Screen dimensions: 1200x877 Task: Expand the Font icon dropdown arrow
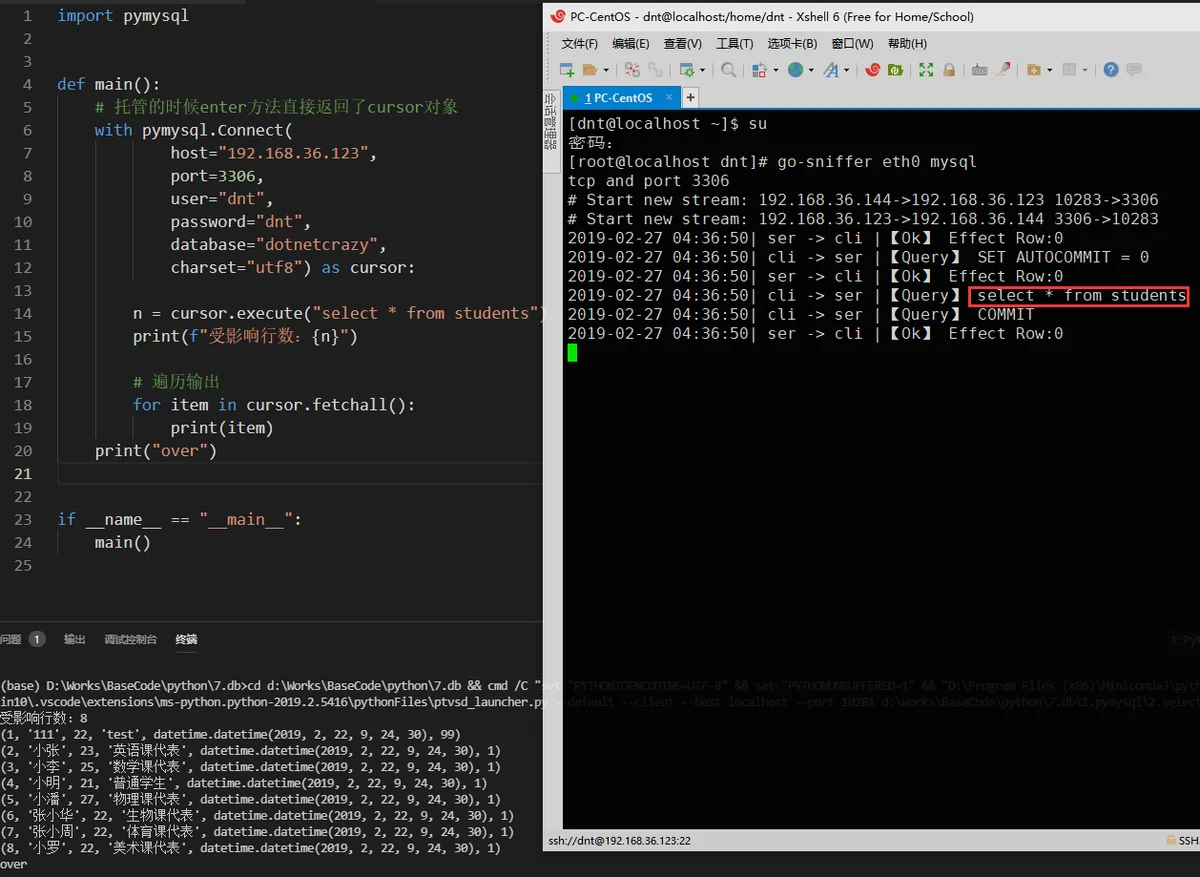(847, 70)
